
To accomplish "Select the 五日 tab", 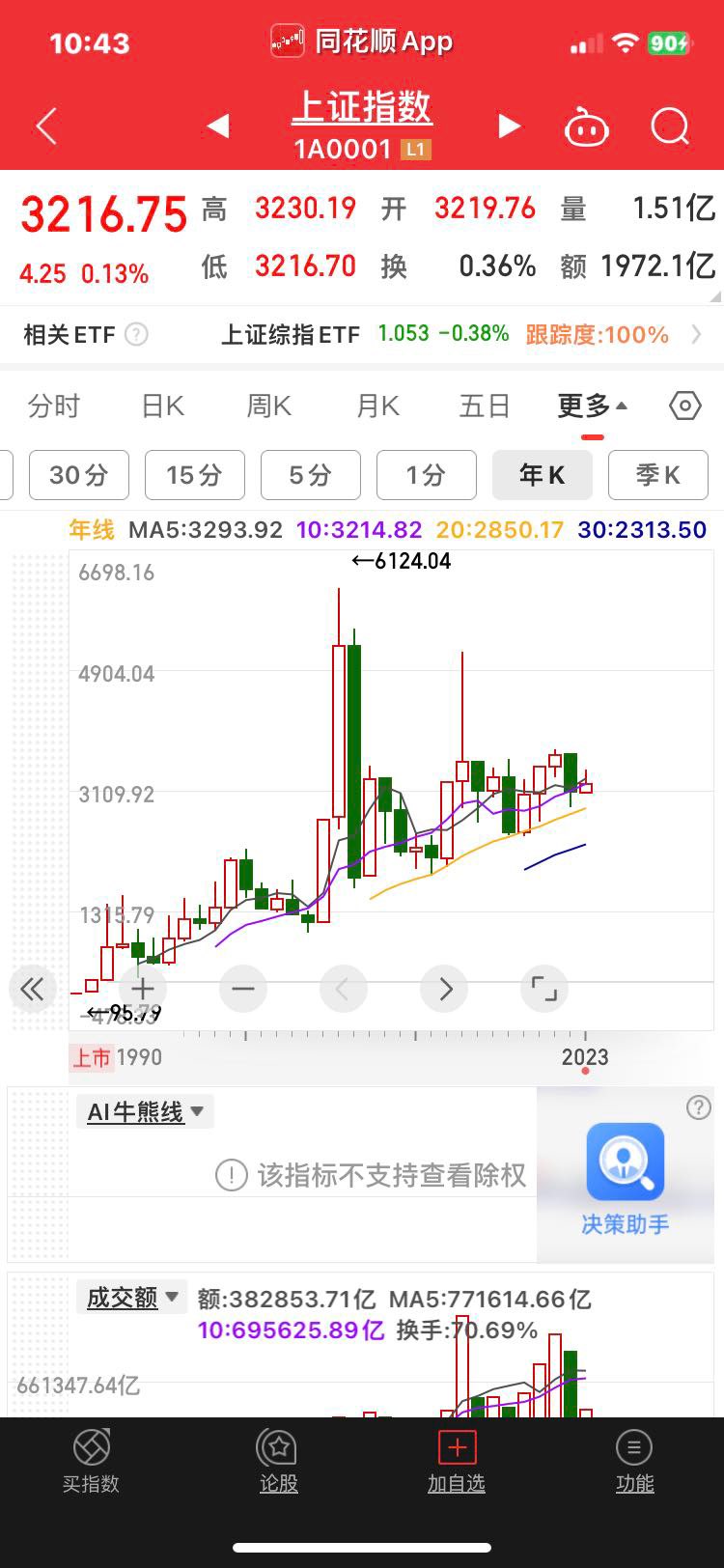I will click(x=485, y=406).
